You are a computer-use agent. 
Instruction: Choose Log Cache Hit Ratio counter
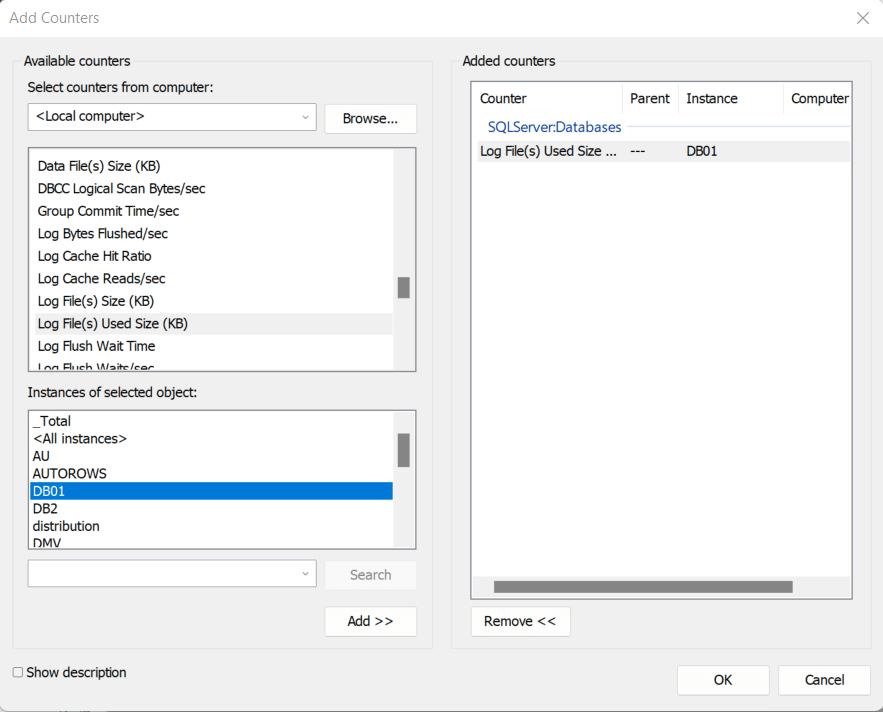[x=95, y=256]
